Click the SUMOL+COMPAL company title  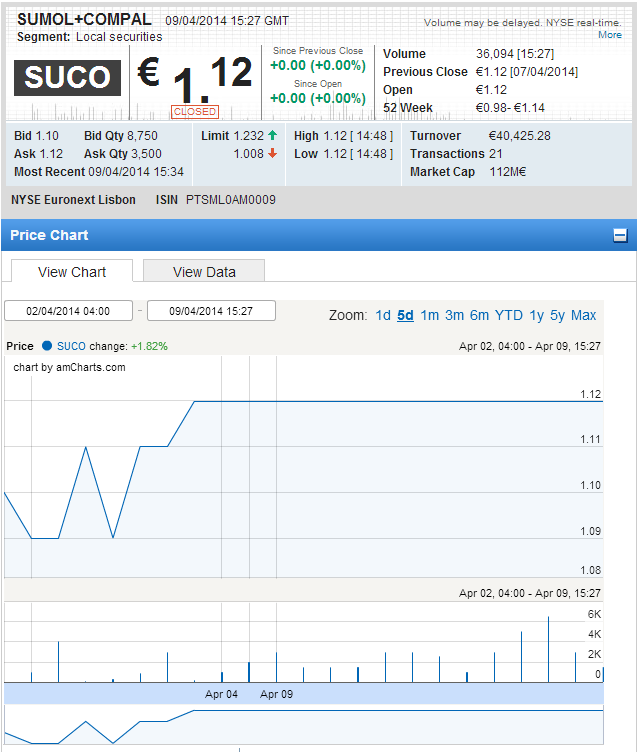(84, 19)
